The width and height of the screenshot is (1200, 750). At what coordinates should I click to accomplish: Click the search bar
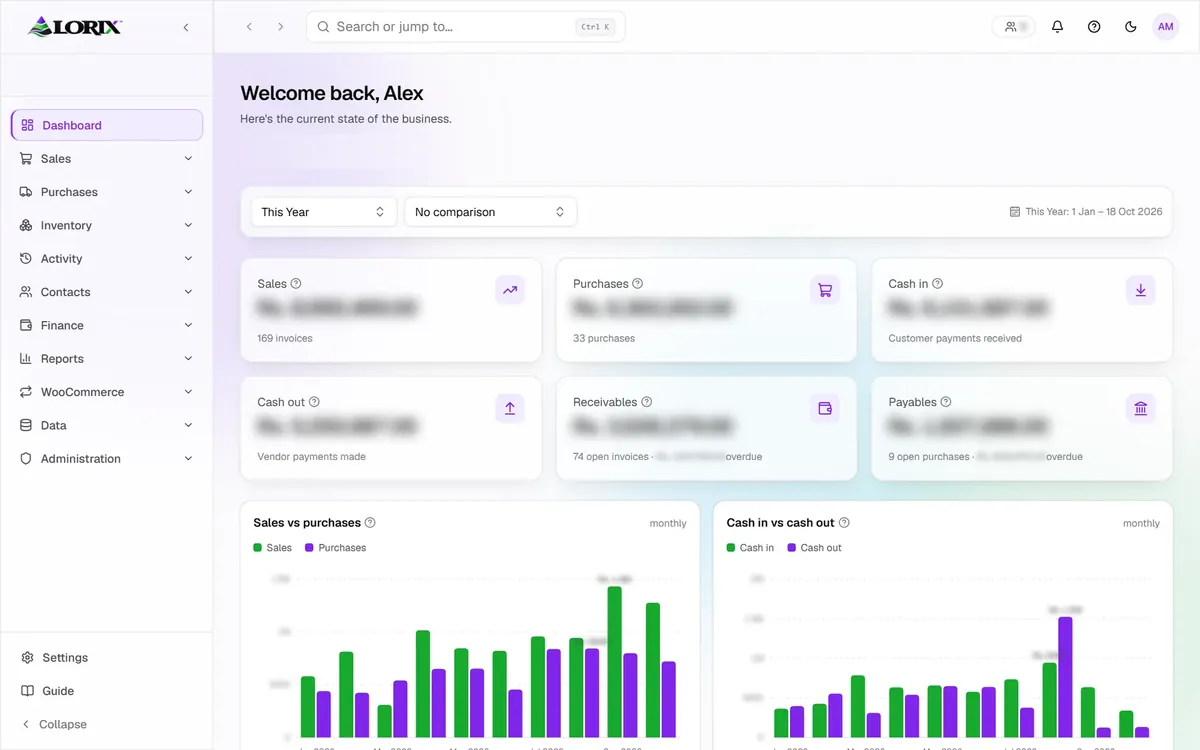click(466, 27)
